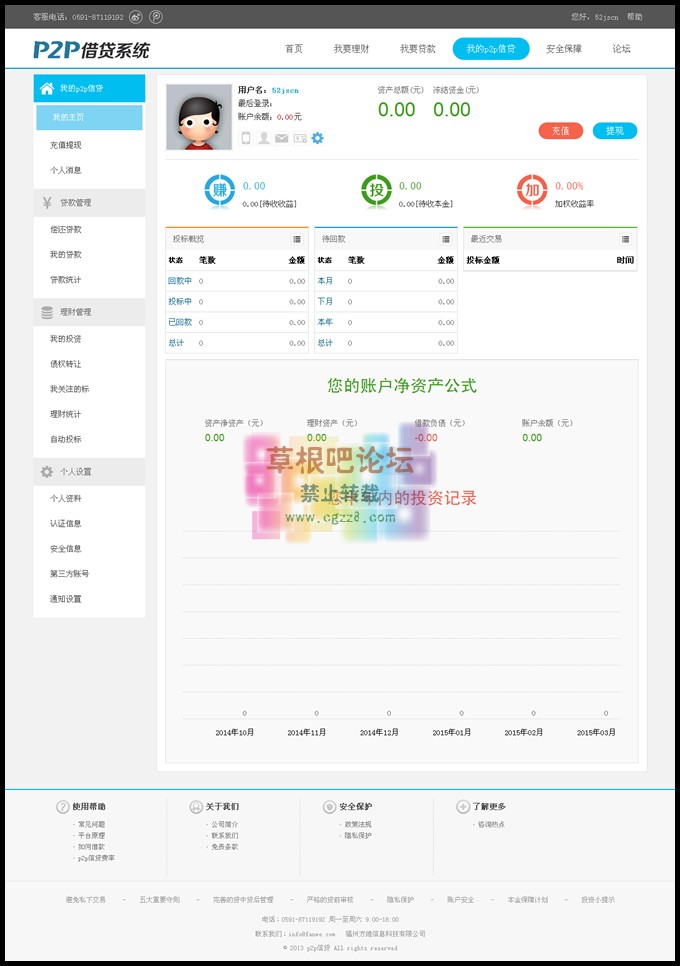
Task: Click footer link 政策法规
Action: [358, 824]
